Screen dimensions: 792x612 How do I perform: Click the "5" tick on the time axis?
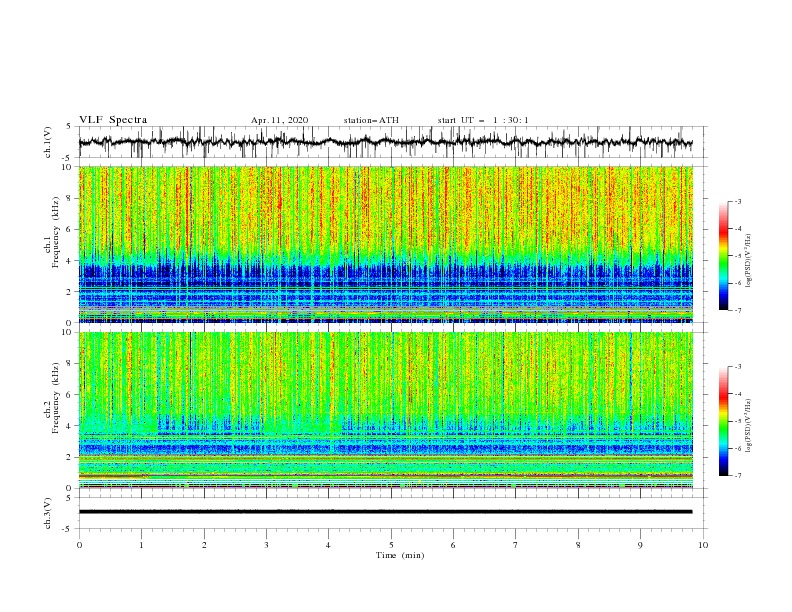tap(391, 545)
